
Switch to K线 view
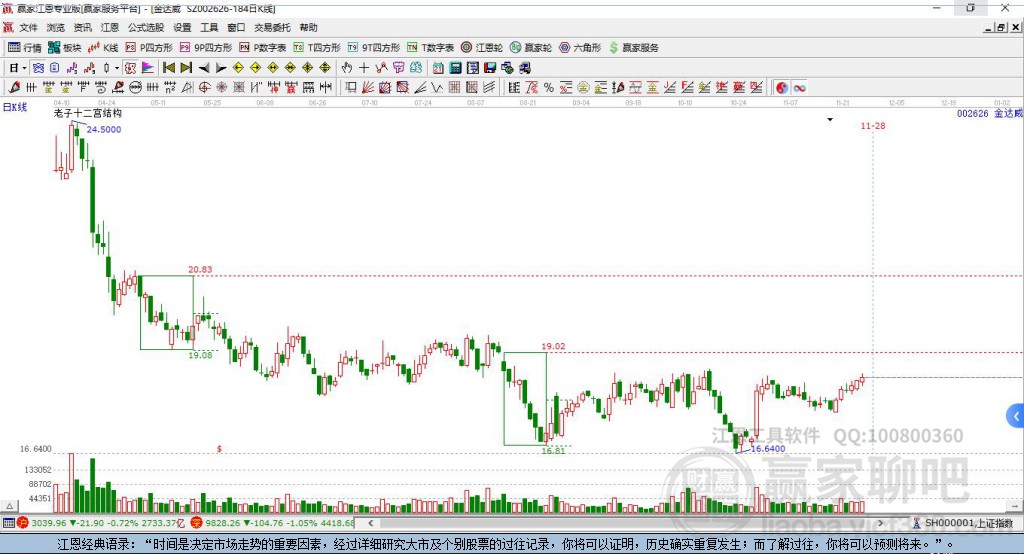pos(103,48)
